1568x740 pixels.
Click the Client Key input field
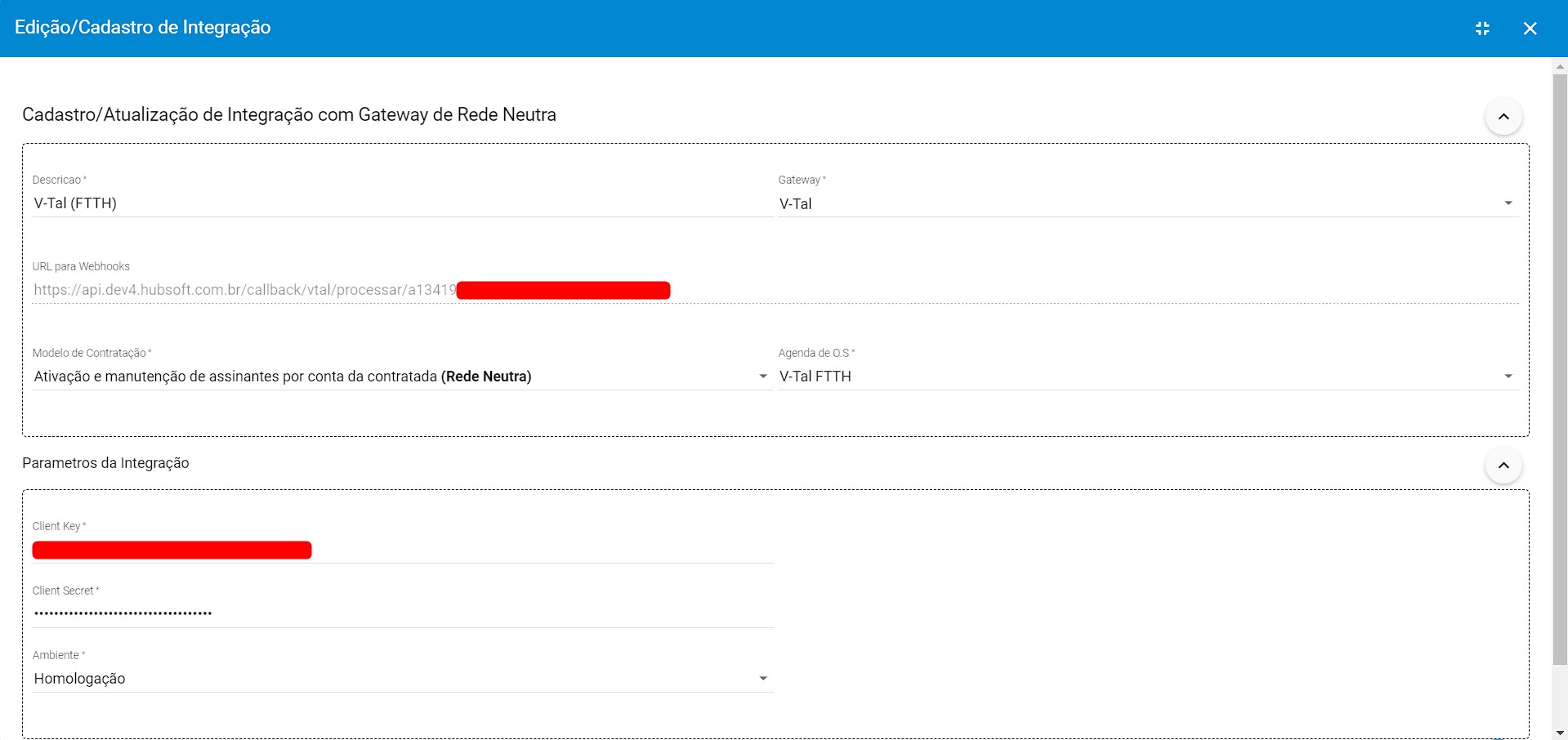pyautogui.click(x=402, y=550)
